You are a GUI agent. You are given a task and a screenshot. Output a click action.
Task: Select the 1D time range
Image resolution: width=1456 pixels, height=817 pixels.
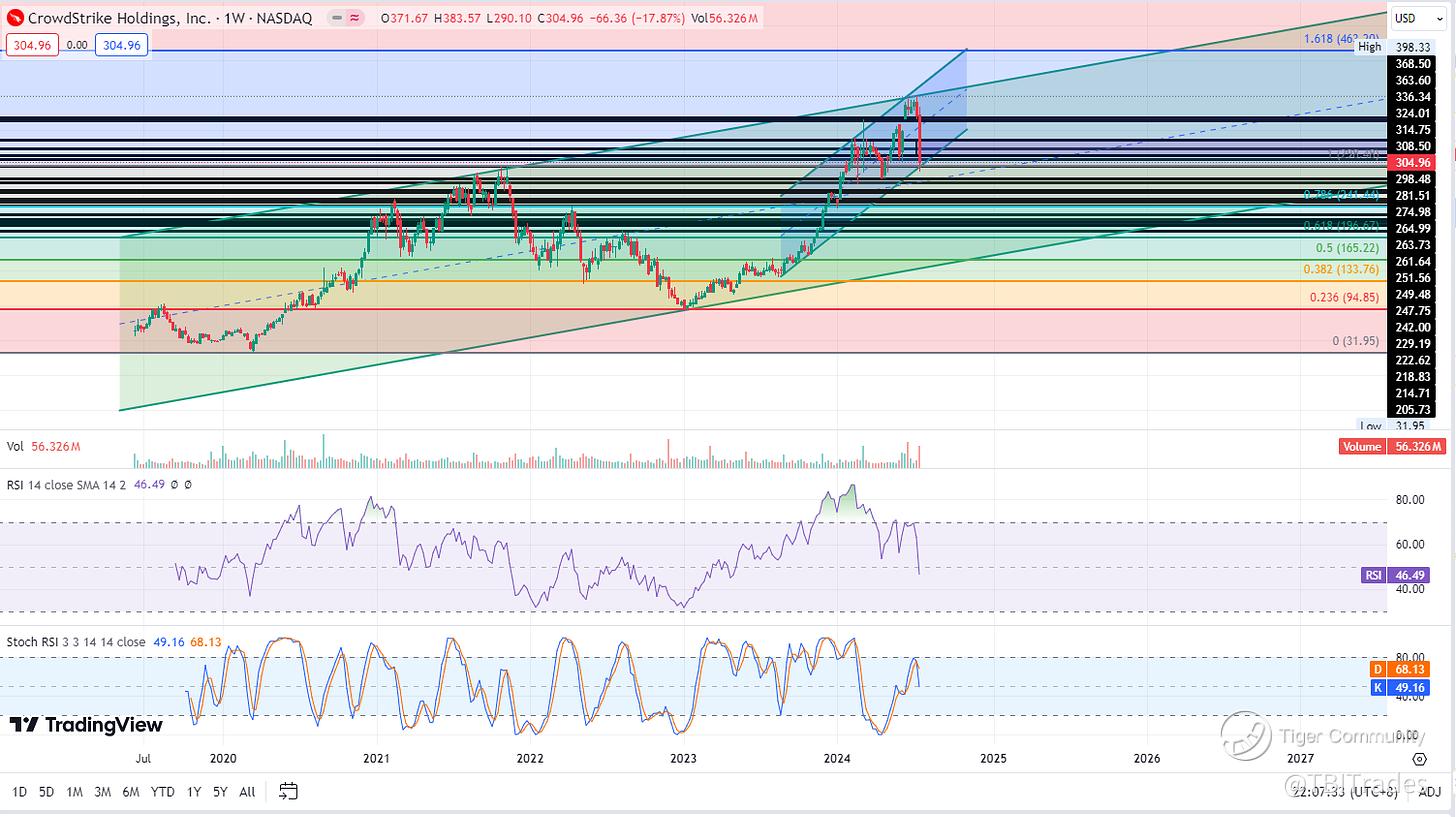19,792
